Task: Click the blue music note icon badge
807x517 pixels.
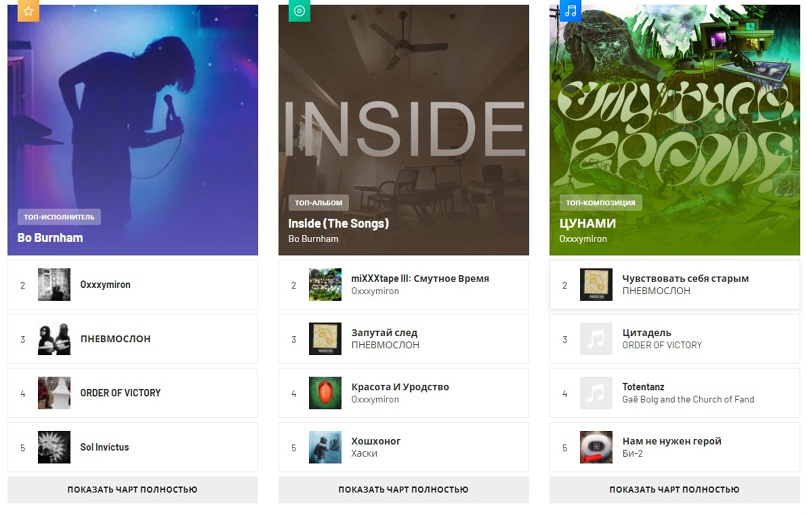Action: click(570, 10)
